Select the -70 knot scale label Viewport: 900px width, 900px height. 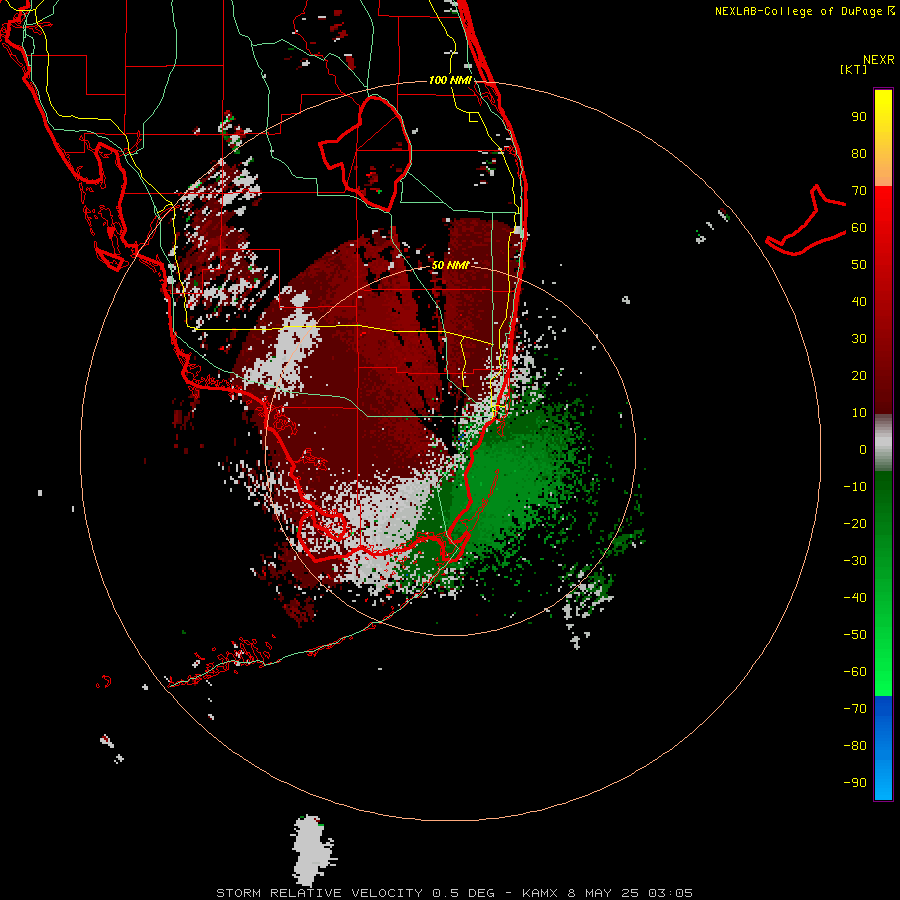point(855,709)
